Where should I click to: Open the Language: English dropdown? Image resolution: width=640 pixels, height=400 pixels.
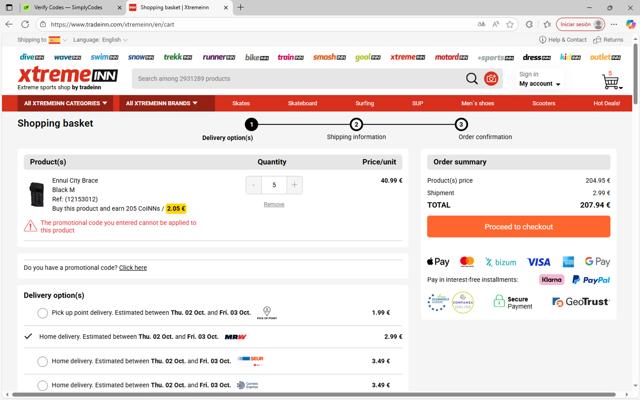coord(100,40)
